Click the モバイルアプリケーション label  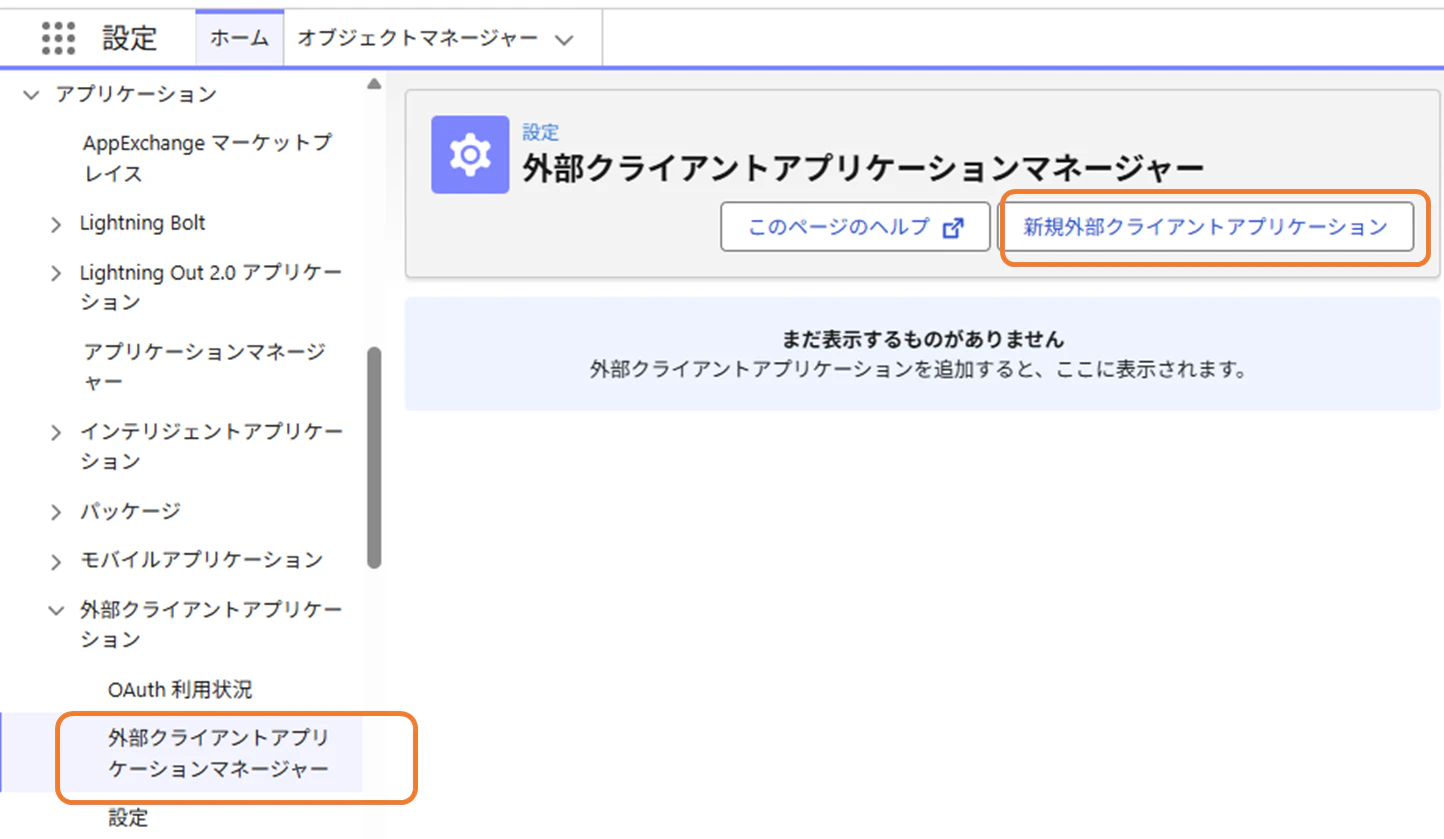[x=201, y=560]
